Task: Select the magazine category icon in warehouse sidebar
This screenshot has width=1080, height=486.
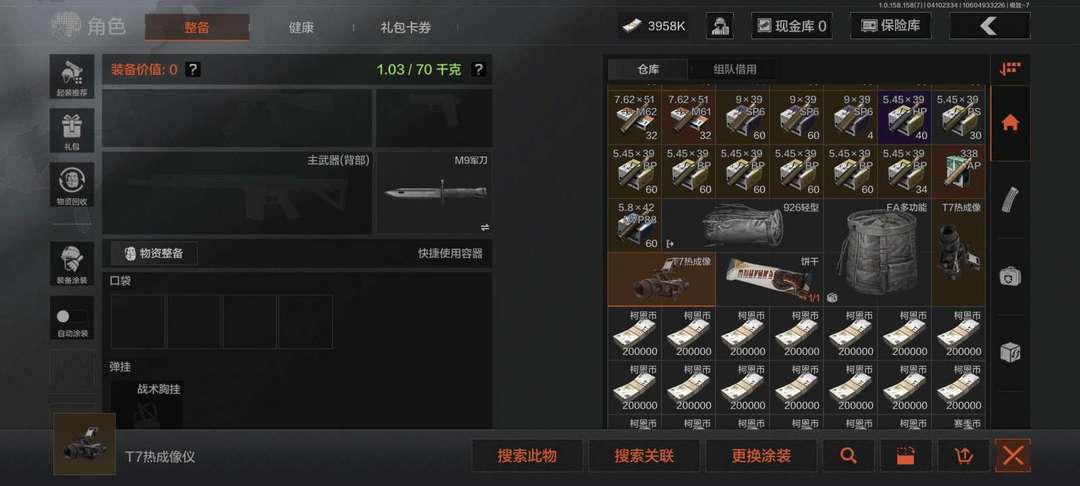Action: pos(1010,200)
